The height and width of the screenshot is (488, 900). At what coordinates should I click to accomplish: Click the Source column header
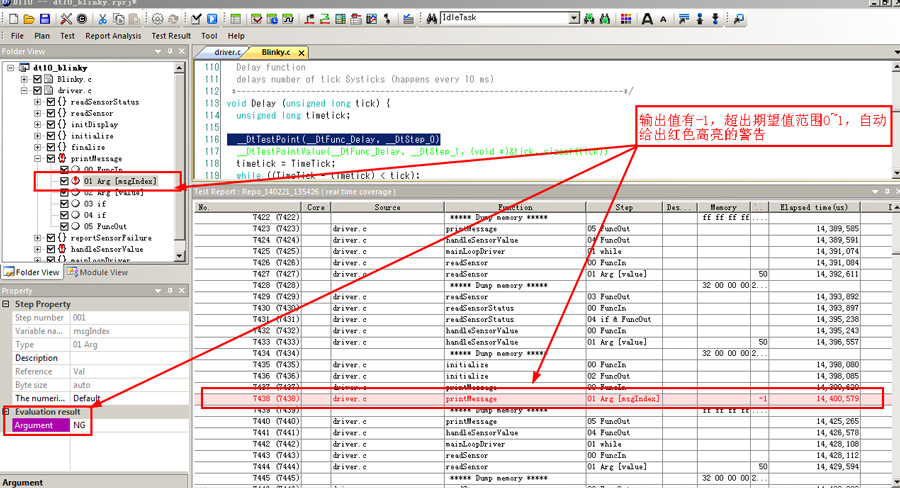click(387, 207)
